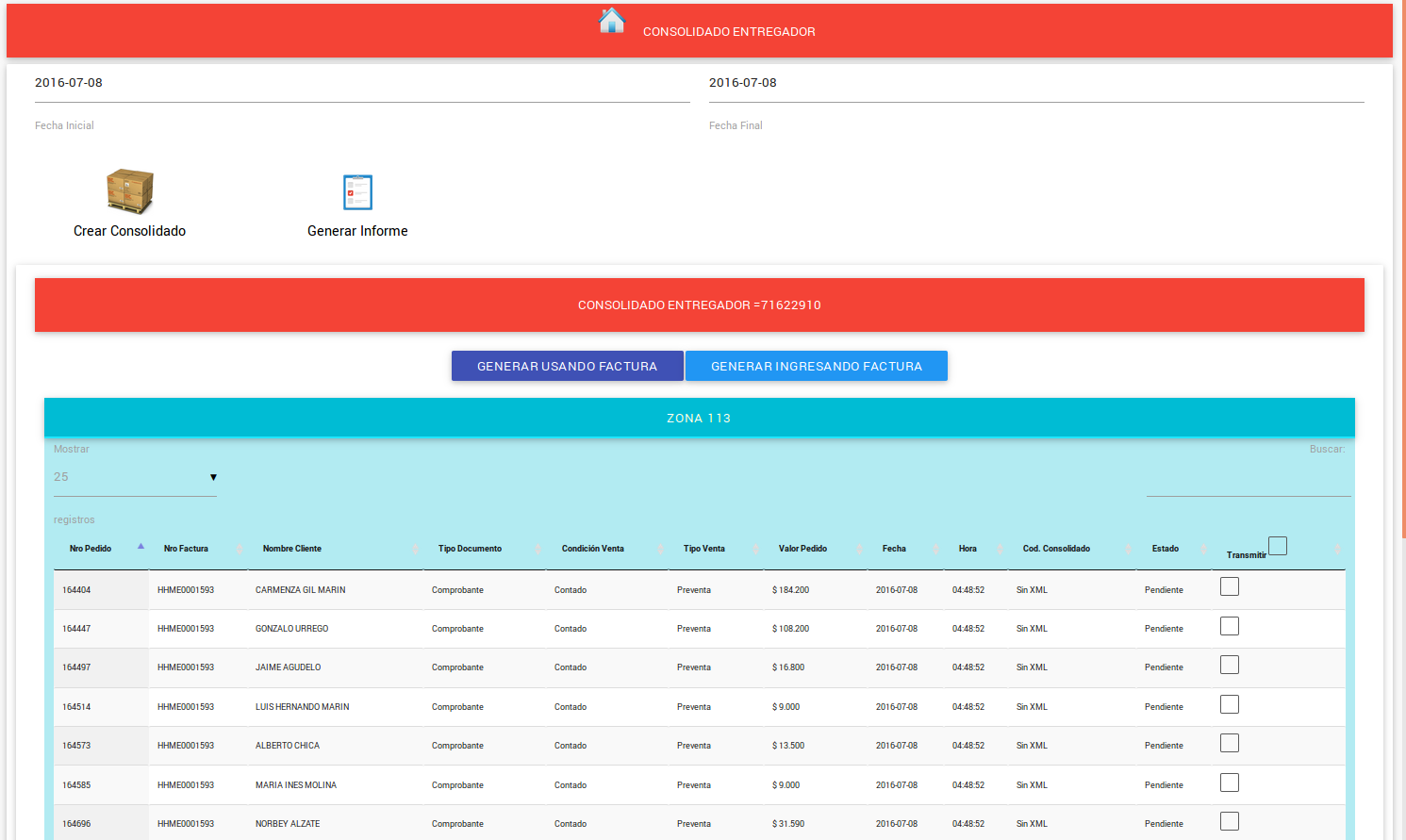
Task: Sort table by Estado column
Action: [x=1174, y=549]
